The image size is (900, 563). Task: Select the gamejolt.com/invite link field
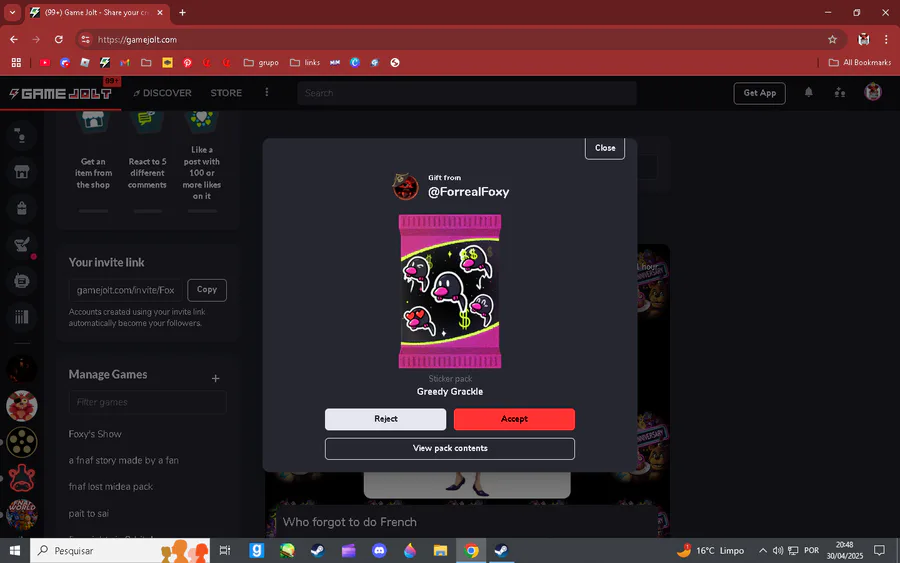(x=126, y=290)
